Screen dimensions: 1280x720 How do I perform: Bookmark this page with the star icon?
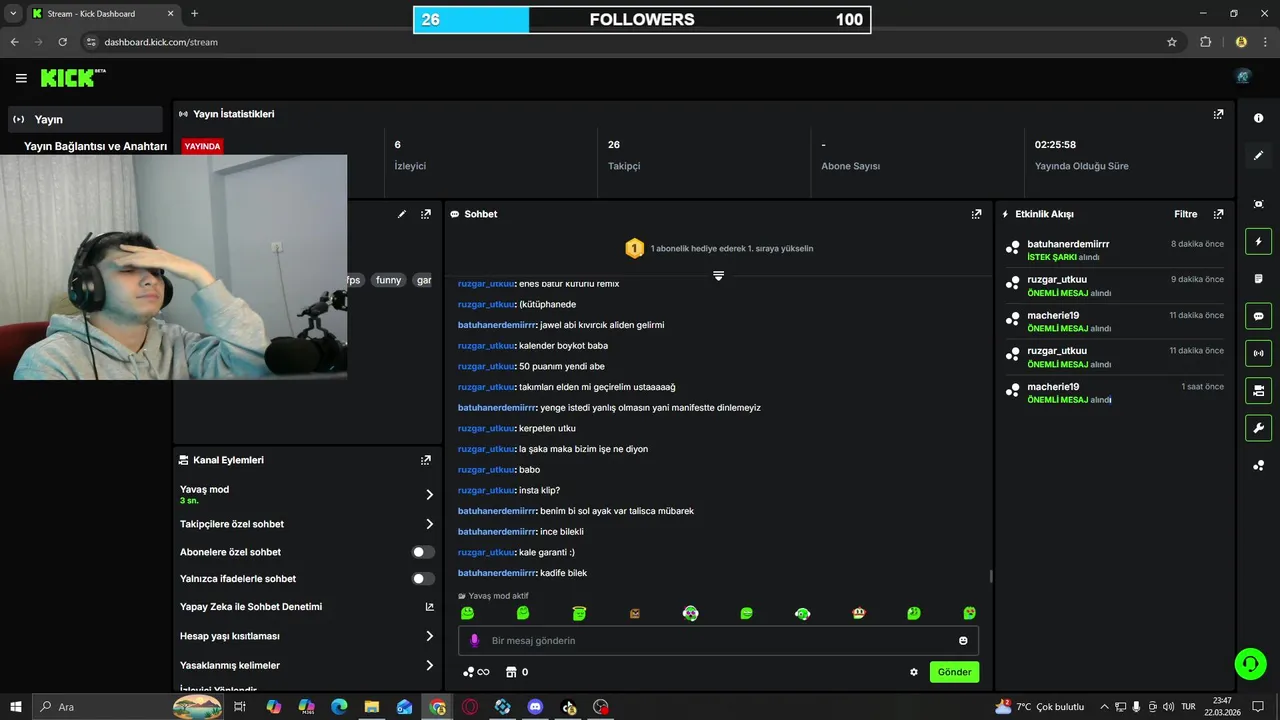(1172, 42)
